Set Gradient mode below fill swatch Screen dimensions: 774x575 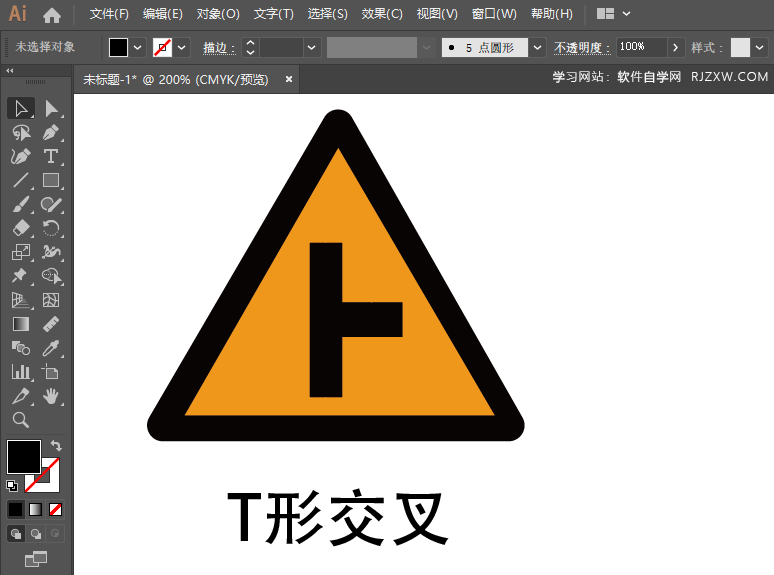tap(36, 509)
